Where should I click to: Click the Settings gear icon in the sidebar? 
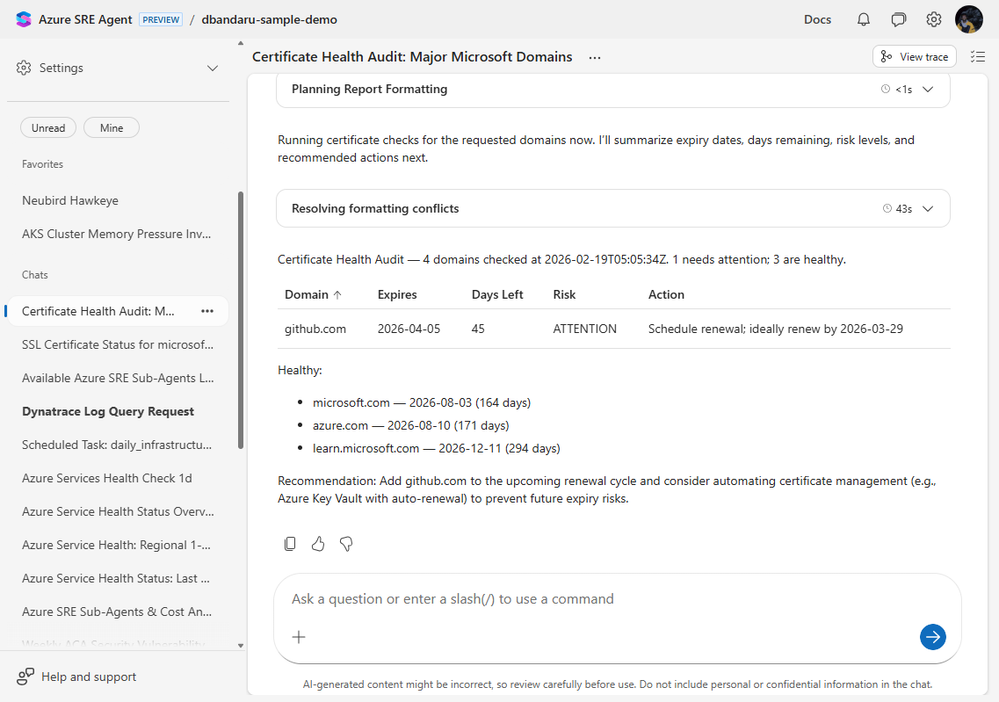(24, 68)
